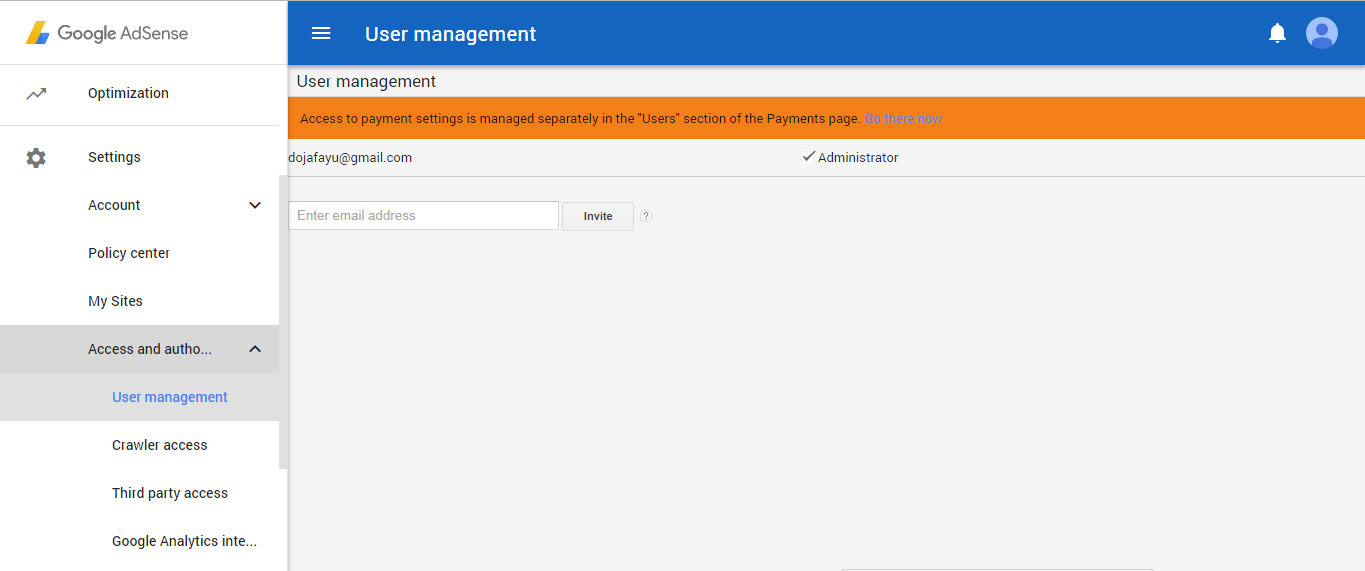This screenshot has height=571, width=1365.
Task: Open the Policy center page
Action: (129, 253)
